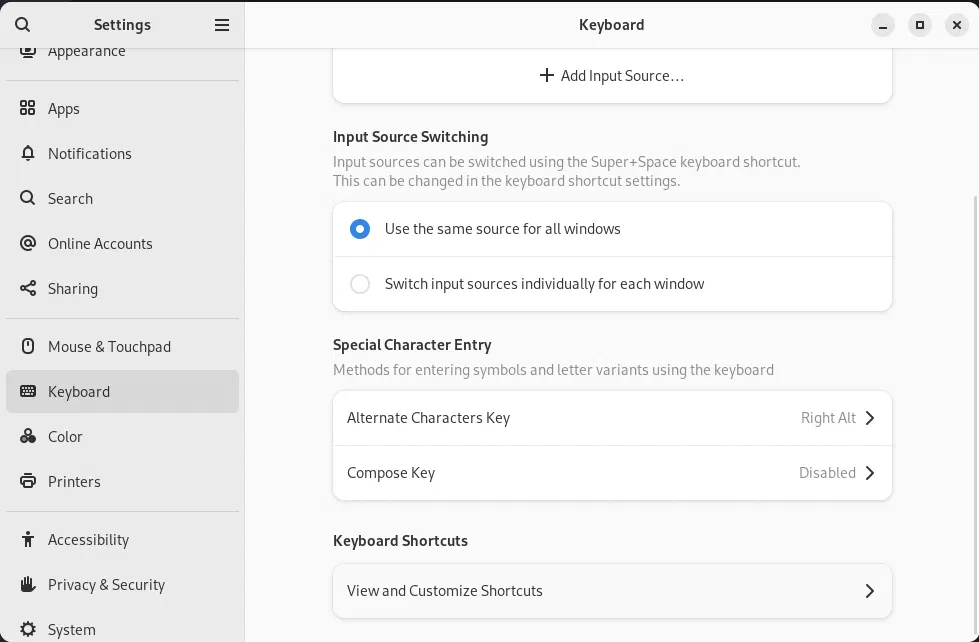The height and width of the screenshot is (642, 979).
Task: Open the Alternate Characters Key chevron
Action: pyautogui.click(x=870, y=418)
